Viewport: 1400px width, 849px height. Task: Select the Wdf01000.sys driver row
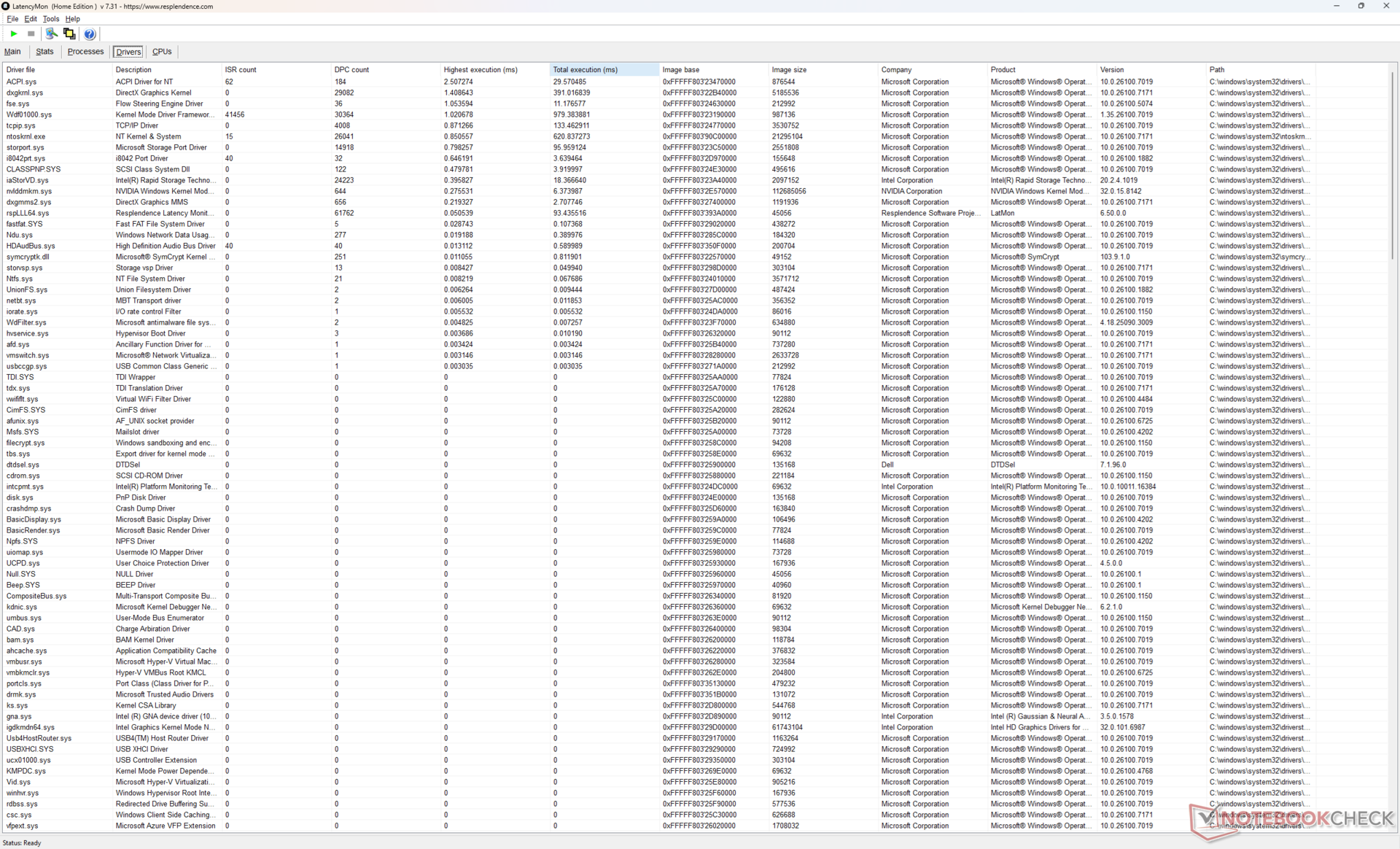point(29,115)
